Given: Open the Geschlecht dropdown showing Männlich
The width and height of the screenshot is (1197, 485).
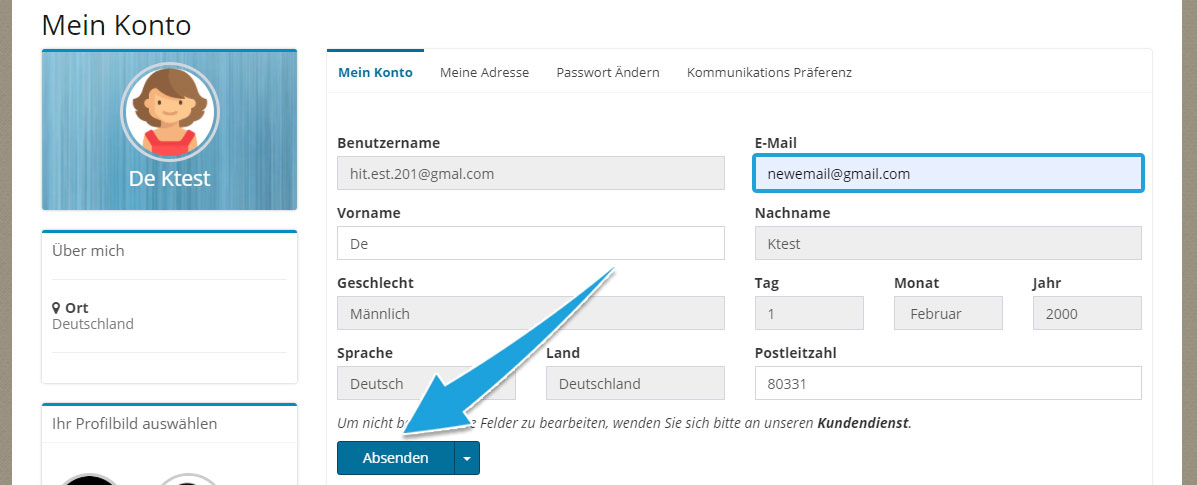Looking at the screenshot, I should tap(531, 313).
